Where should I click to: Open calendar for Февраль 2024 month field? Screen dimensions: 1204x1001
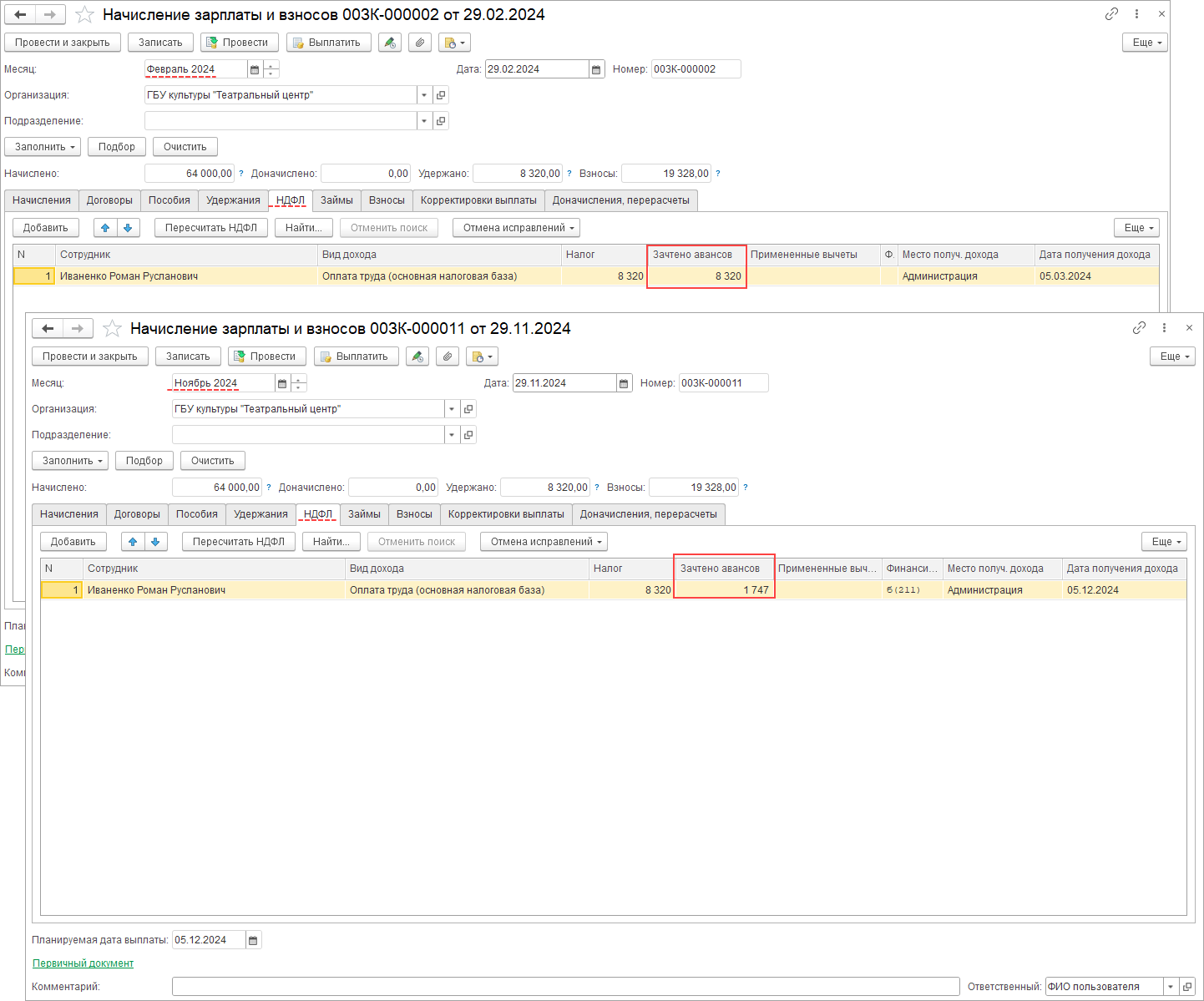(x=255, y=69)
